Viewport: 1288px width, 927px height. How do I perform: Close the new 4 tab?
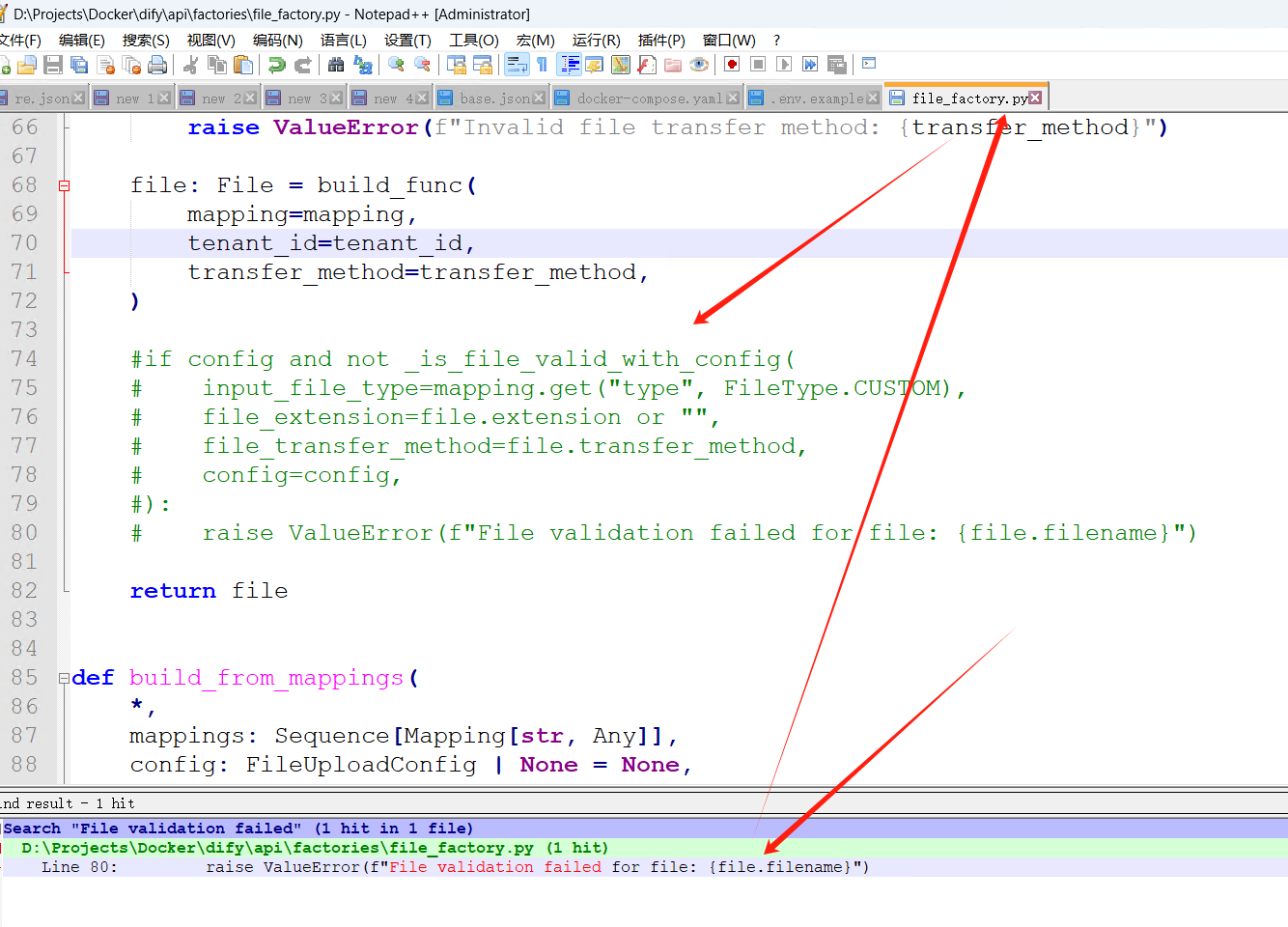pyautogui.click(x=422, y=98)
